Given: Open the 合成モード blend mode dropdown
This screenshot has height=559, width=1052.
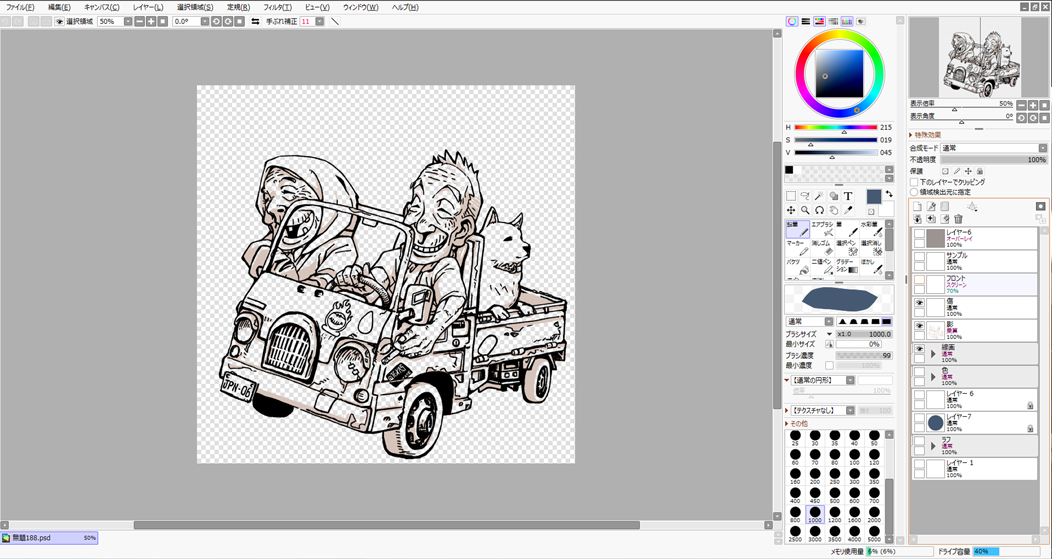Looking at the screenshot, I should coord(1043,148).
